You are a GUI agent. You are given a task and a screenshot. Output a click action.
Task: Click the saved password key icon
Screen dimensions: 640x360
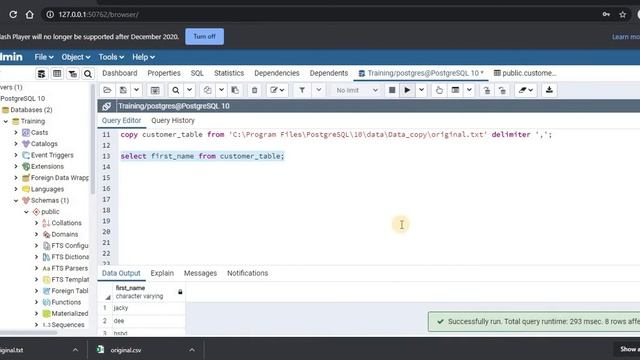tap(606, 15)
